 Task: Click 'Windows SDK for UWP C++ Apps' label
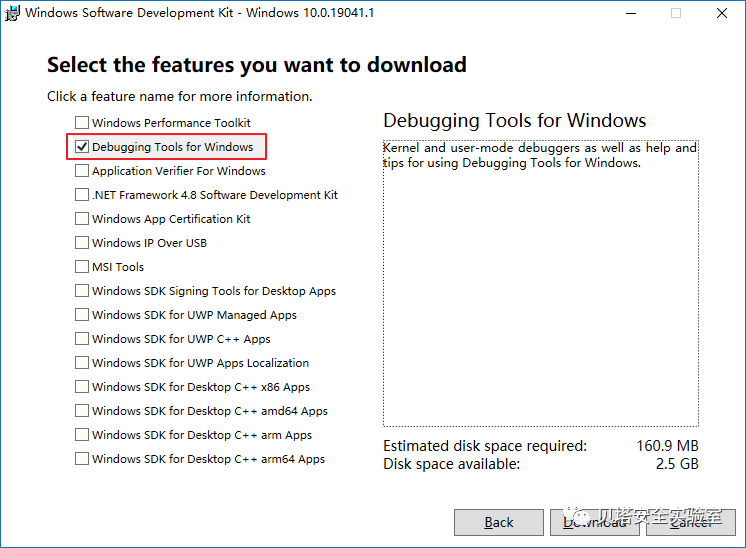[x=181, y=339]
